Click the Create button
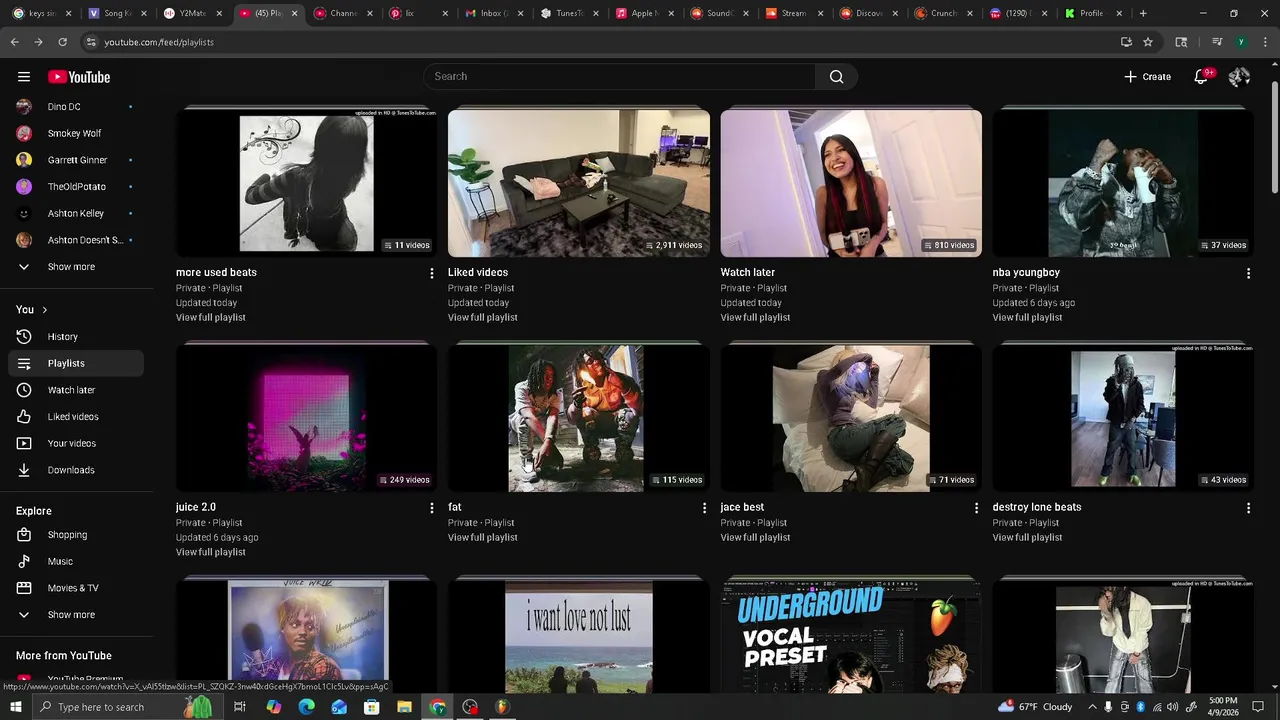Viewport: 1280px width, 720px height. 1147,77
